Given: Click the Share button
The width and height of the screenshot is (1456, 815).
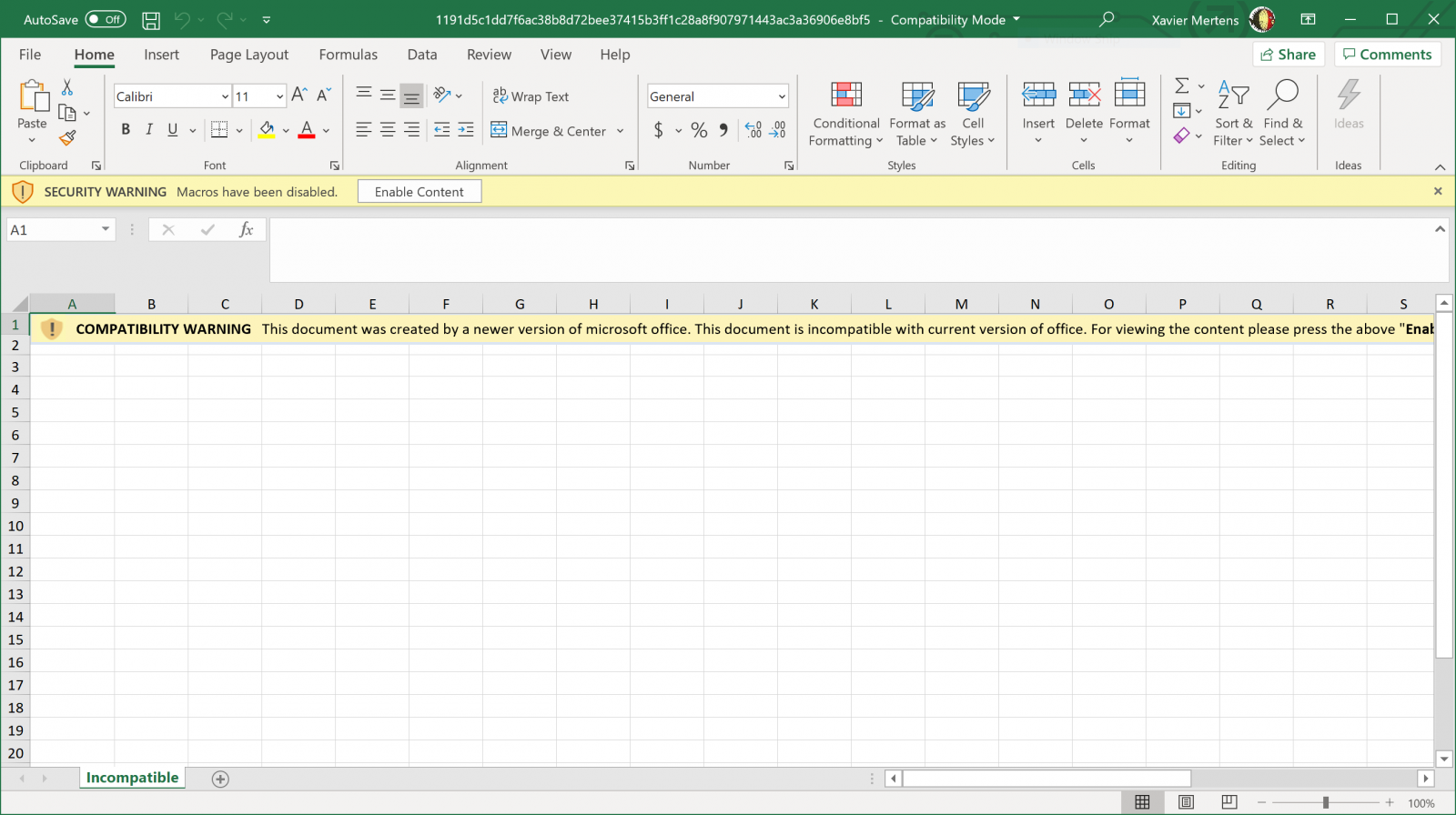Looking at the screenshot, I should (x=1288, y=55).
